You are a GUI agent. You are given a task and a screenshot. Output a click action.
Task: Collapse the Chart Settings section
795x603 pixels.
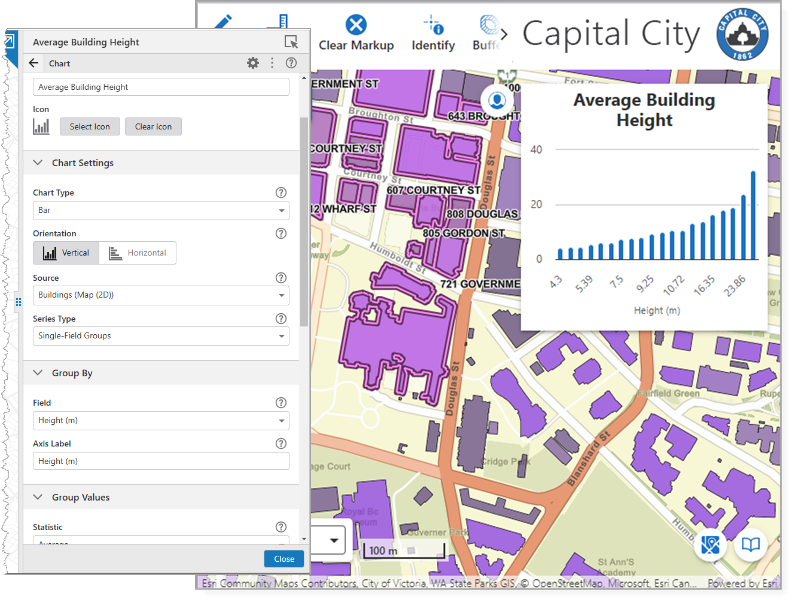(x=38, y=162)
